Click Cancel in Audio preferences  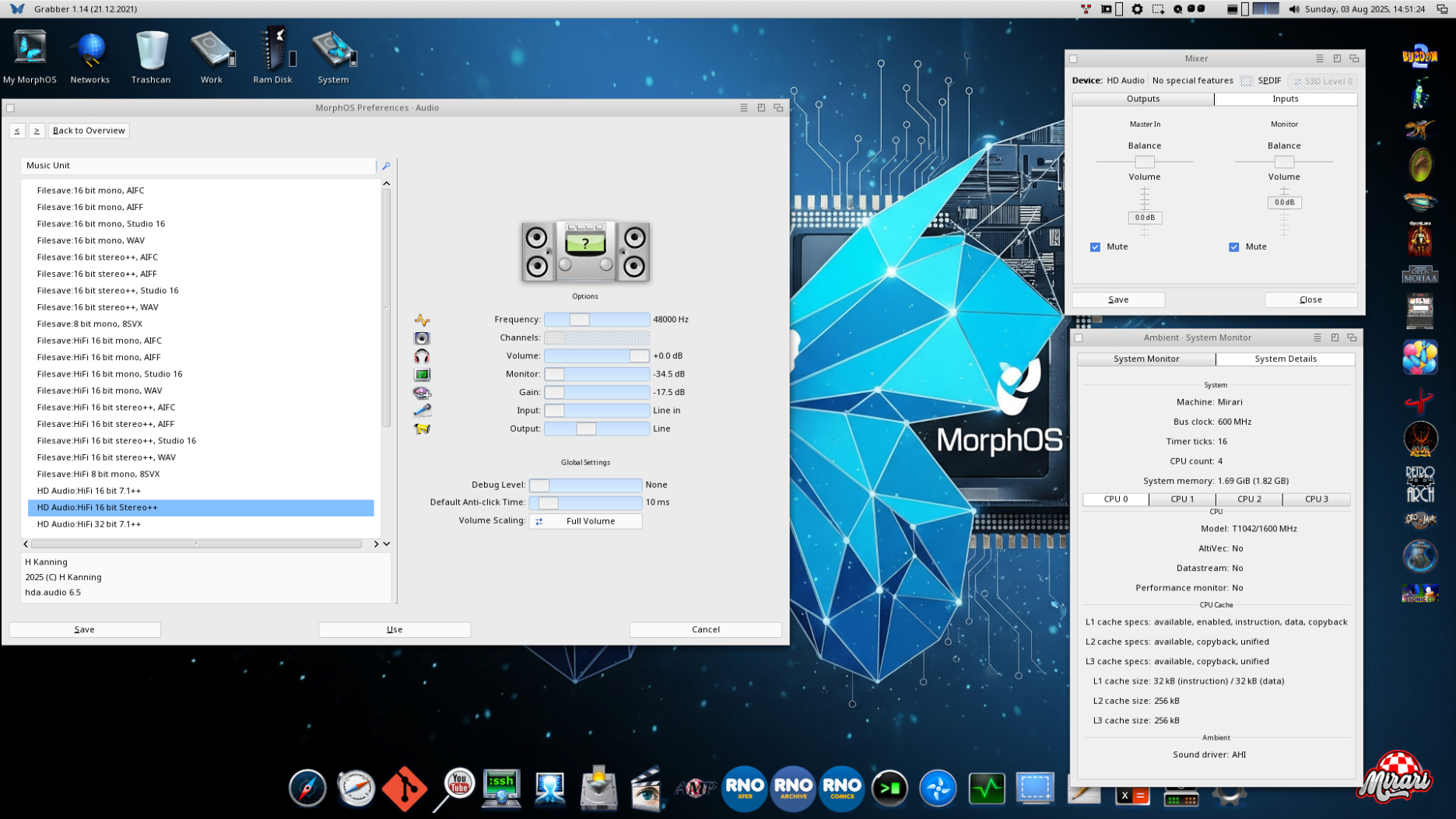[x=706, y=629]
